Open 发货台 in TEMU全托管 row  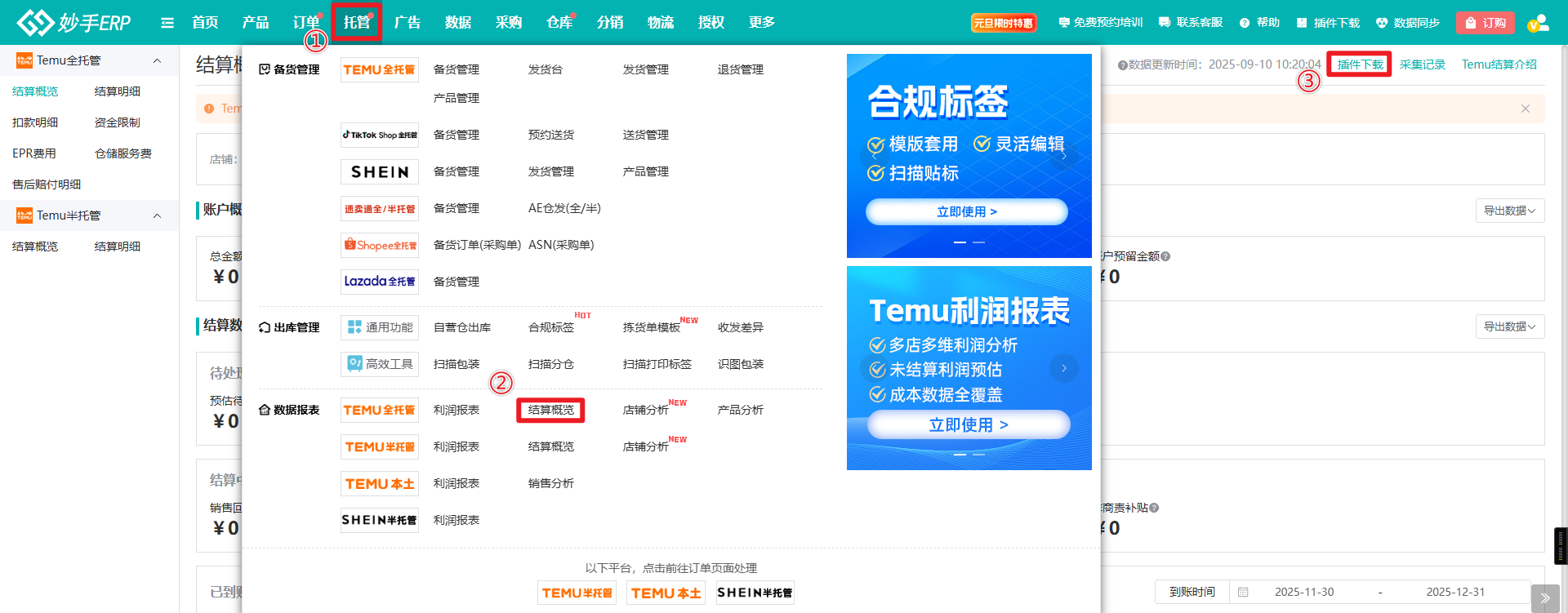(546, 69)
